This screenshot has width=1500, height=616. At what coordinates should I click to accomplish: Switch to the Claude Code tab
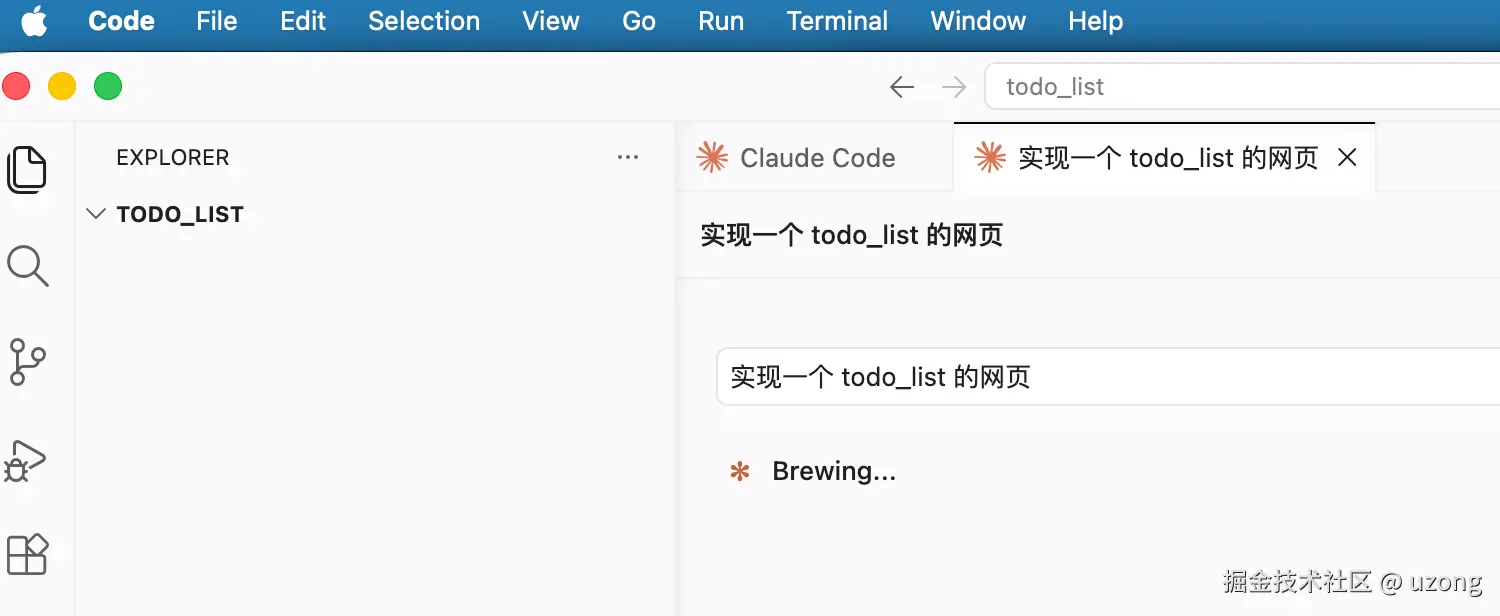click(x=815, y=157)
